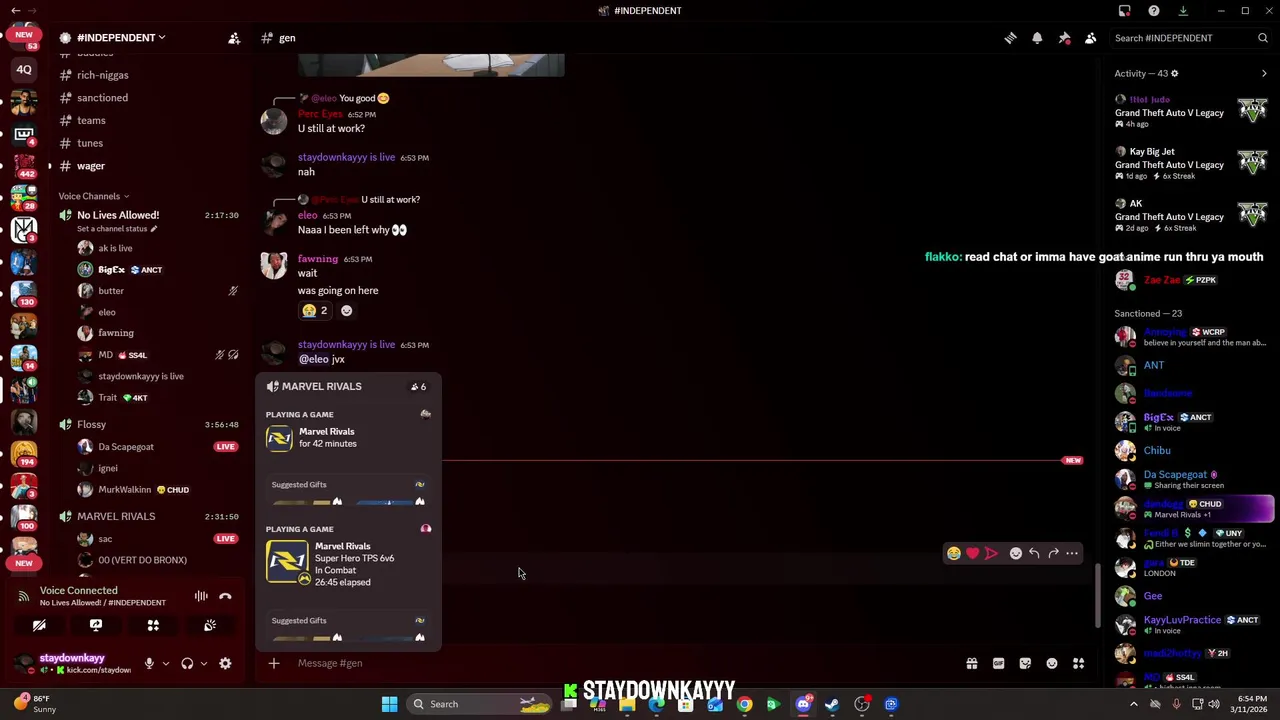Screen dimensions: 1280x720
Task: Click member KayyLuvPractice in member list
Action: 1182,620
